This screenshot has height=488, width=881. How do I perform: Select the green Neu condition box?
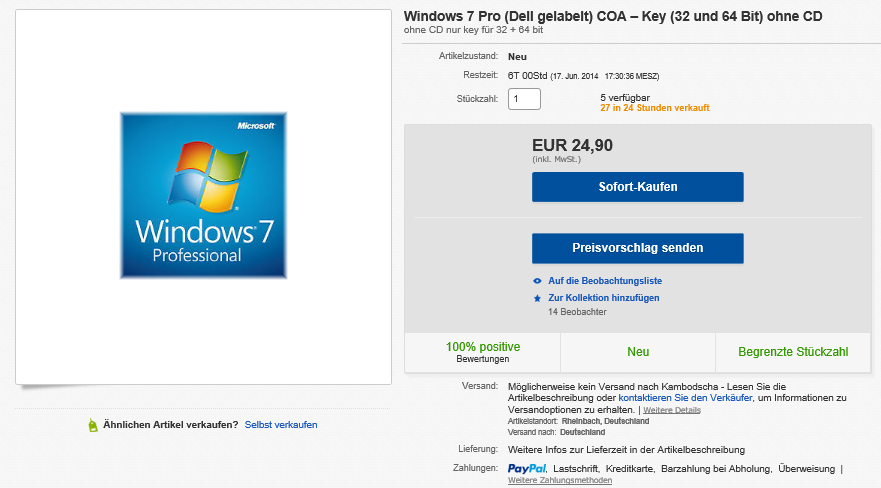click(638, 351)
